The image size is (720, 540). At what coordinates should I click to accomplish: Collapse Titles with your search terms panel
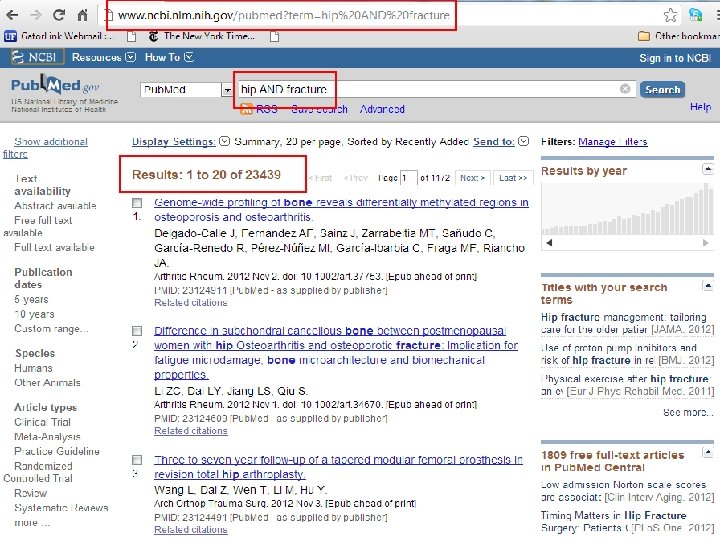coord(708,286)
